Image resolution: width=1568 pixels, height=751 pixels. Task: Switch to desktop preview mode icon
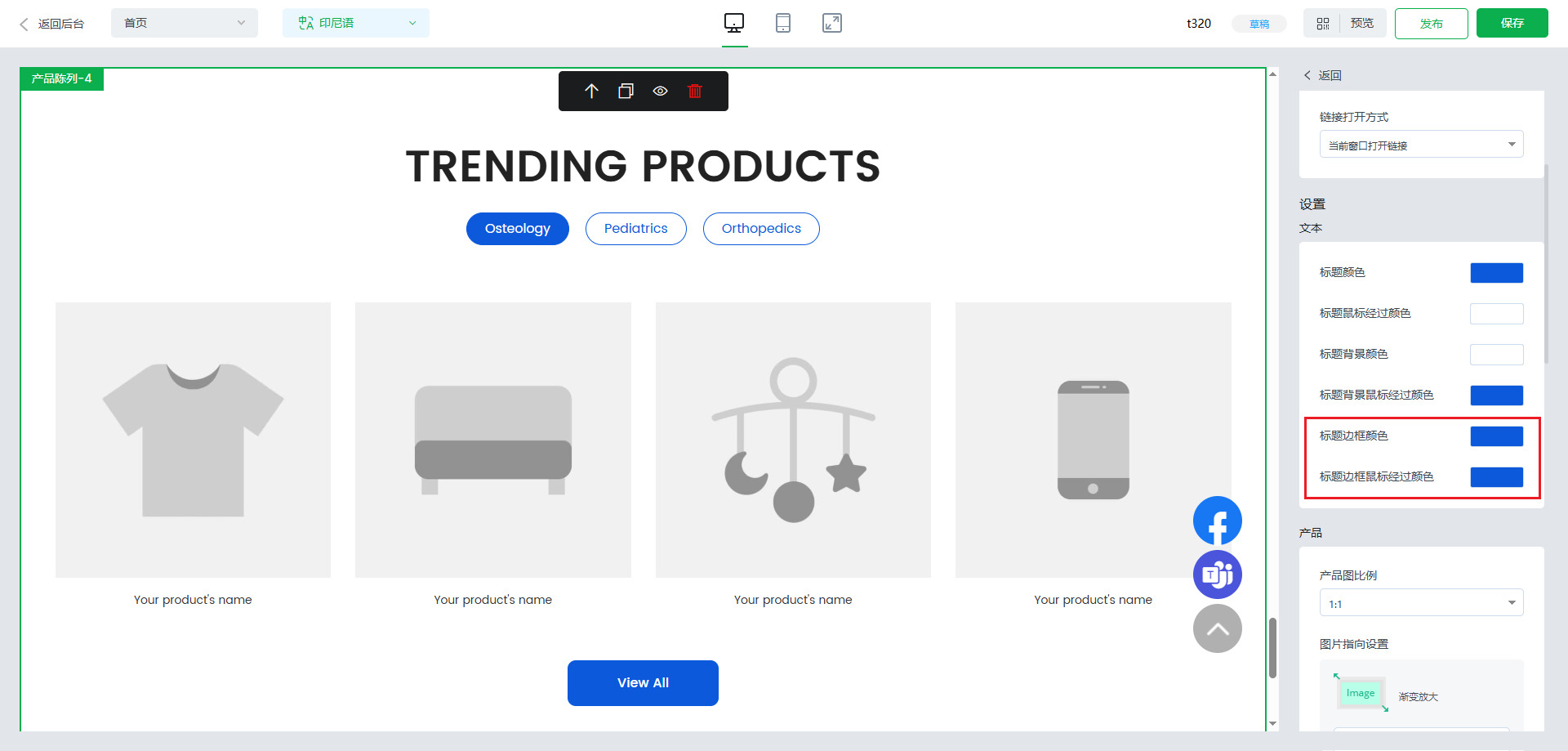[734, 24]
